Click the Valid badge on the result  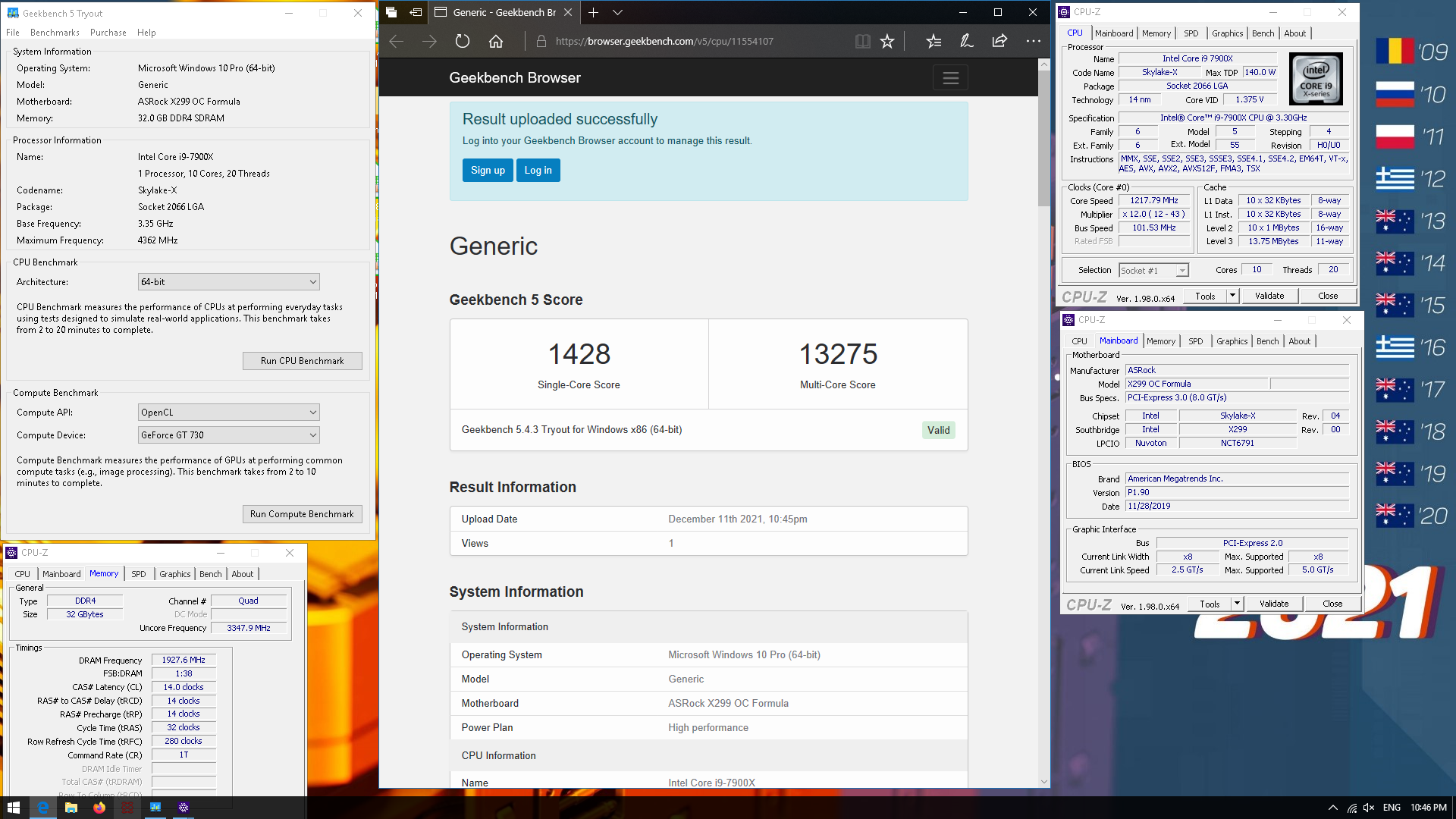938,430
